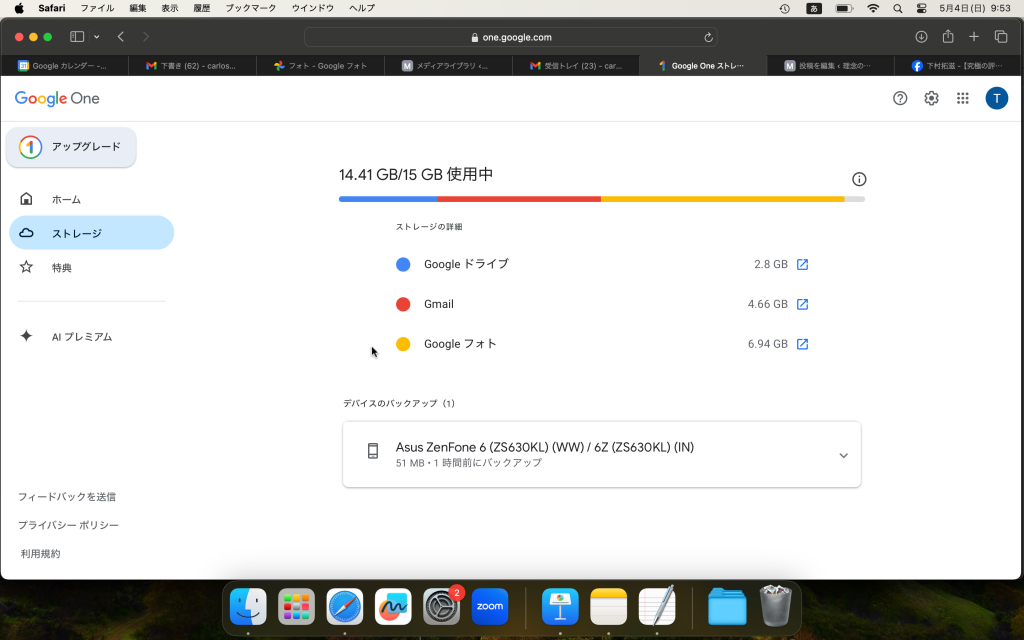Open the ブックマーク menu
Viewport: 1024px width, 640px height.
pos(251,8)
